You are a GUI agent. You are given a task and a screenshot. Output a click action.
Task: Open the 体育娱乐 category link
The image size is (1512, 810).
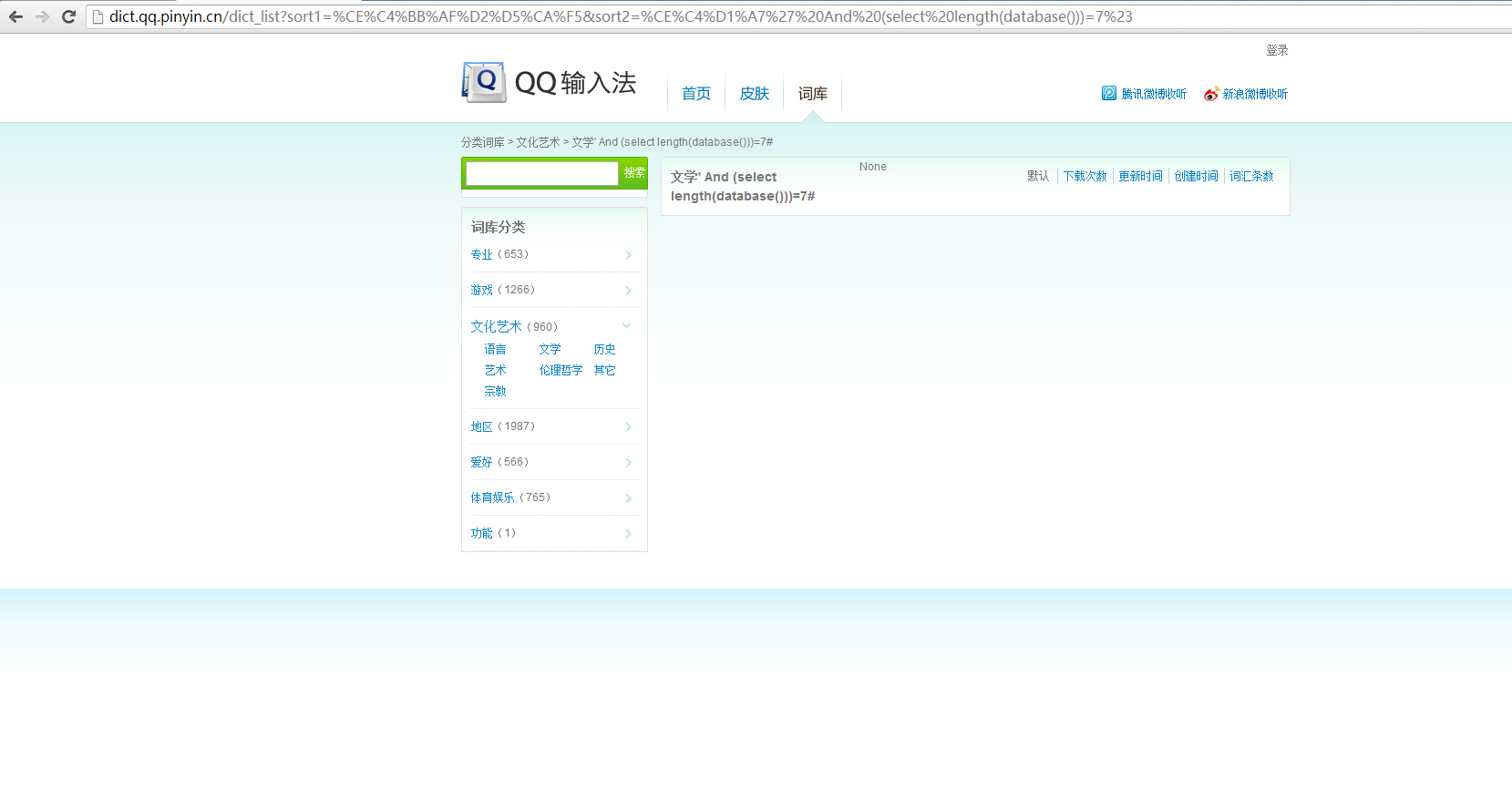(492, 497)
